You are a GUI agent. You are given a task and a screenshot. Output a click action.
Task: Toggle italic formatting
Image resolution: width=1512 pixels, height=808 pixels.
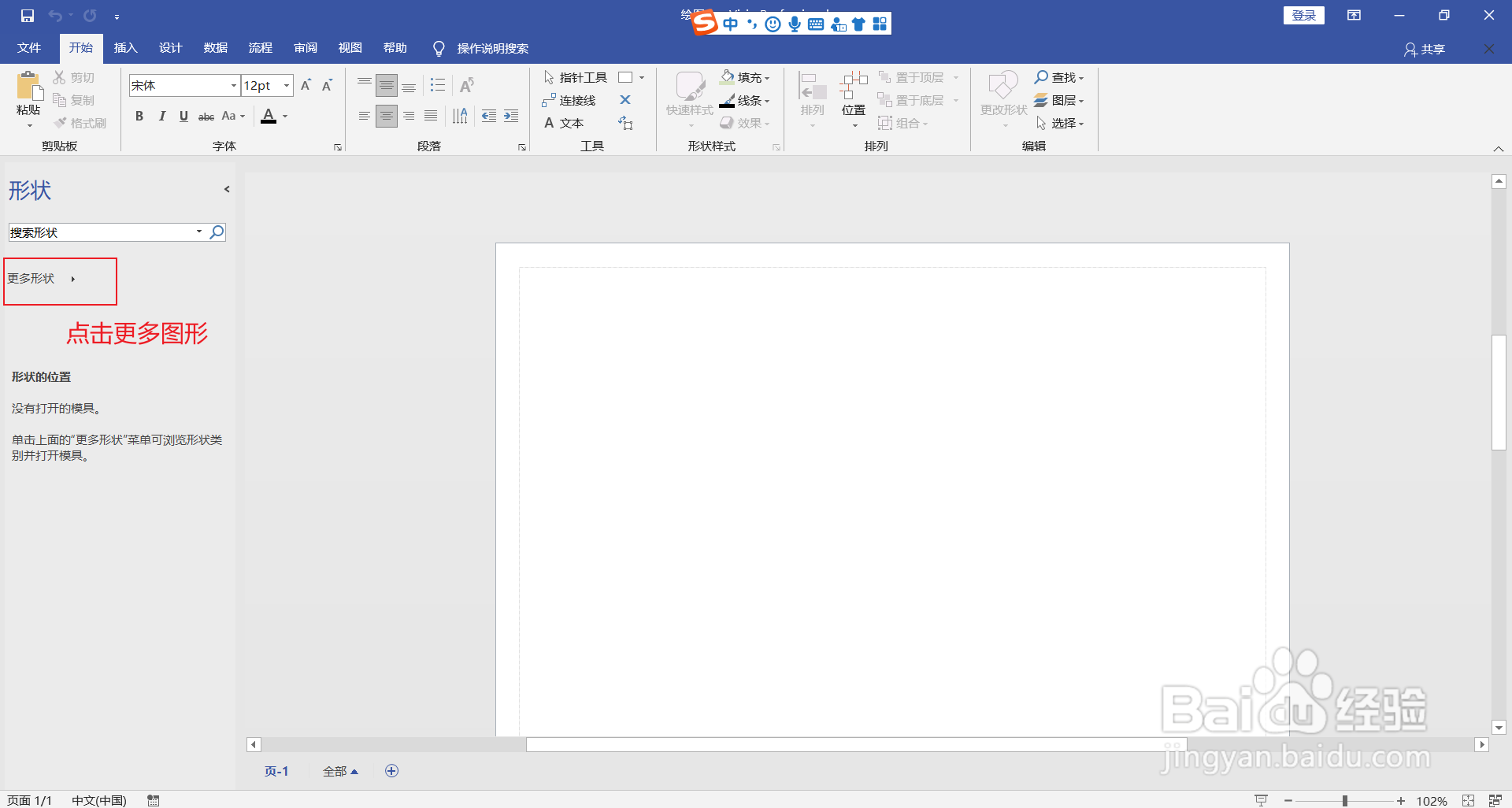(161, 117)
